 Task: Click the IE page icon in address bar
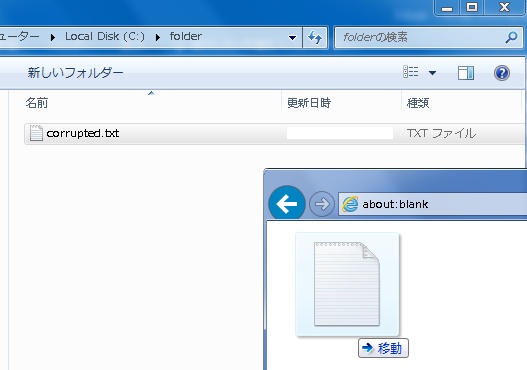click(x=350, y=204)
